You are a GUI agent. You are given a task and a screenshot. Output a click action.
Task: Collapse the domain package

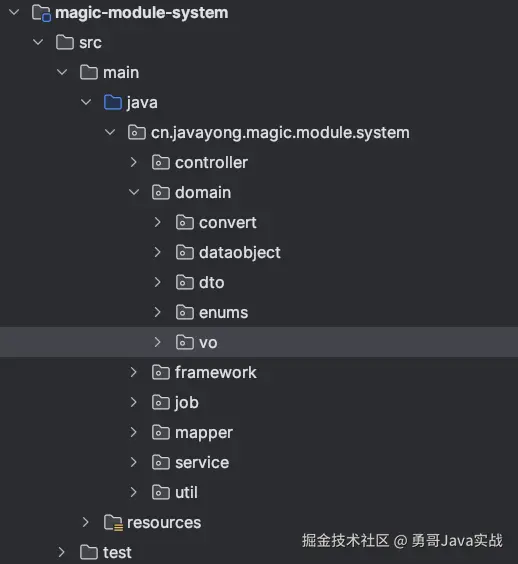(x=134, y=192)
